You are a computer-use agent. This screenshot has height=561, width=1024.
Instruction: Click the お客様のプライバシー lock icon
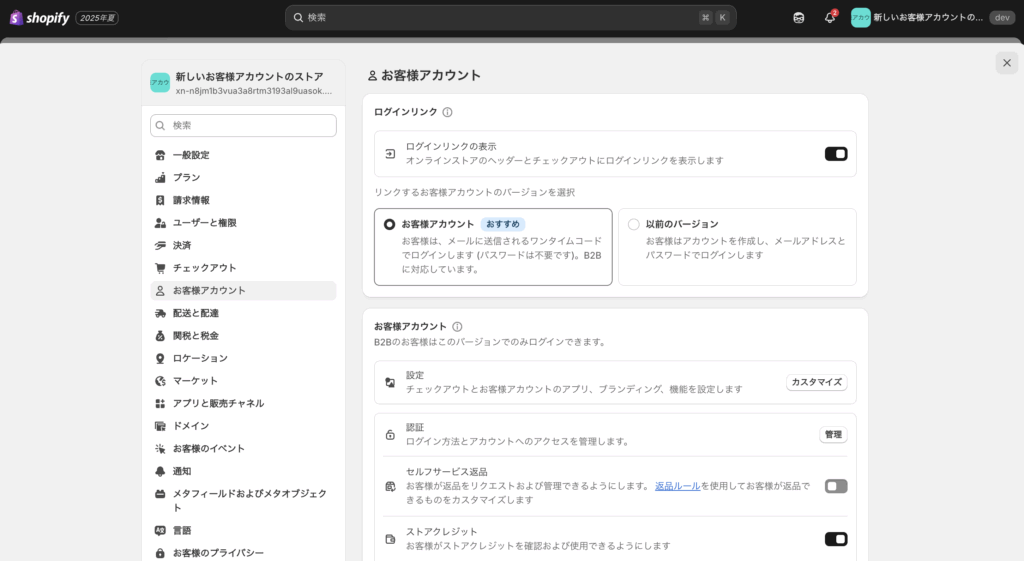click(160, 553)
